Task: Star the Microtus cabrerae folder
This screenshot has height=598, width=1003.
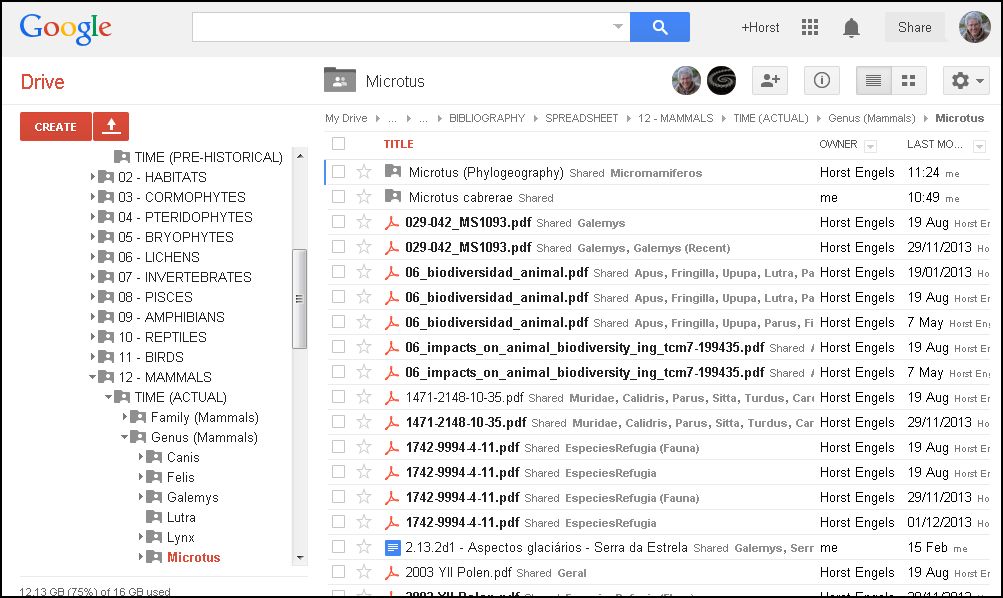Action: click(364, 196)
